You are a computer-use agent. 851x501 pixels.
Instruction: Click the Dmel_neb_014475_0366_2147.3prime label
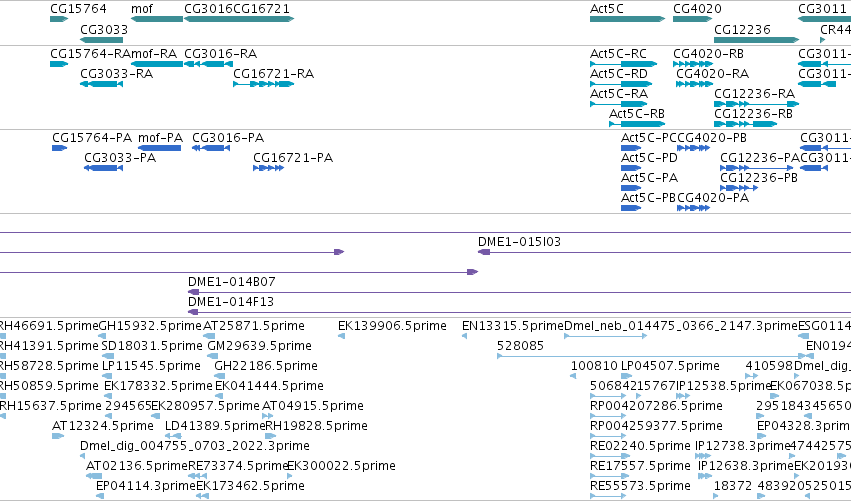(681, 326)
